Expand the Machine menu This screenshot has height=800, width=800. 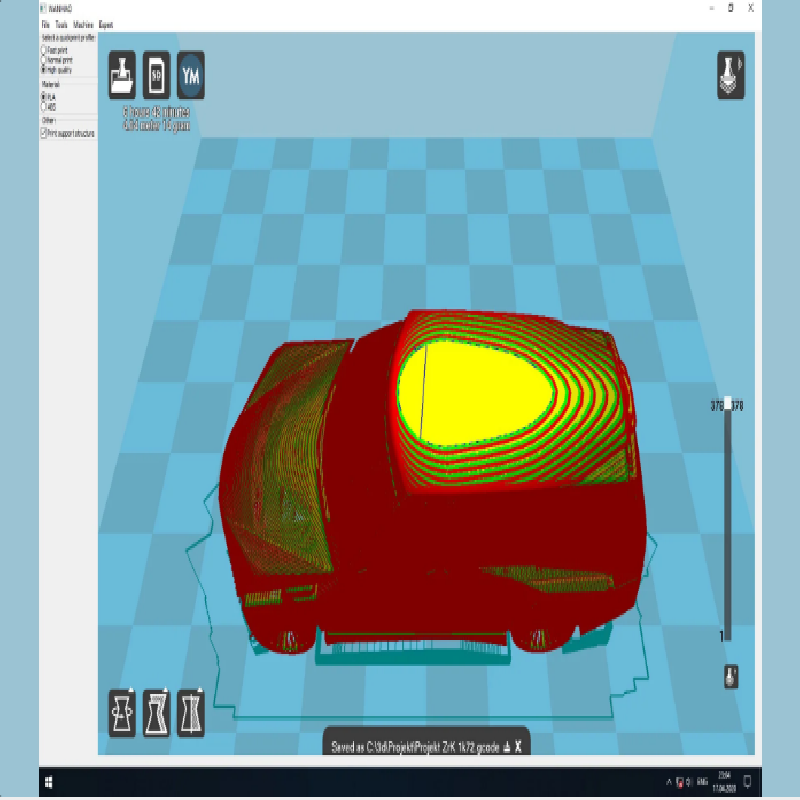(x=83, y=23)
